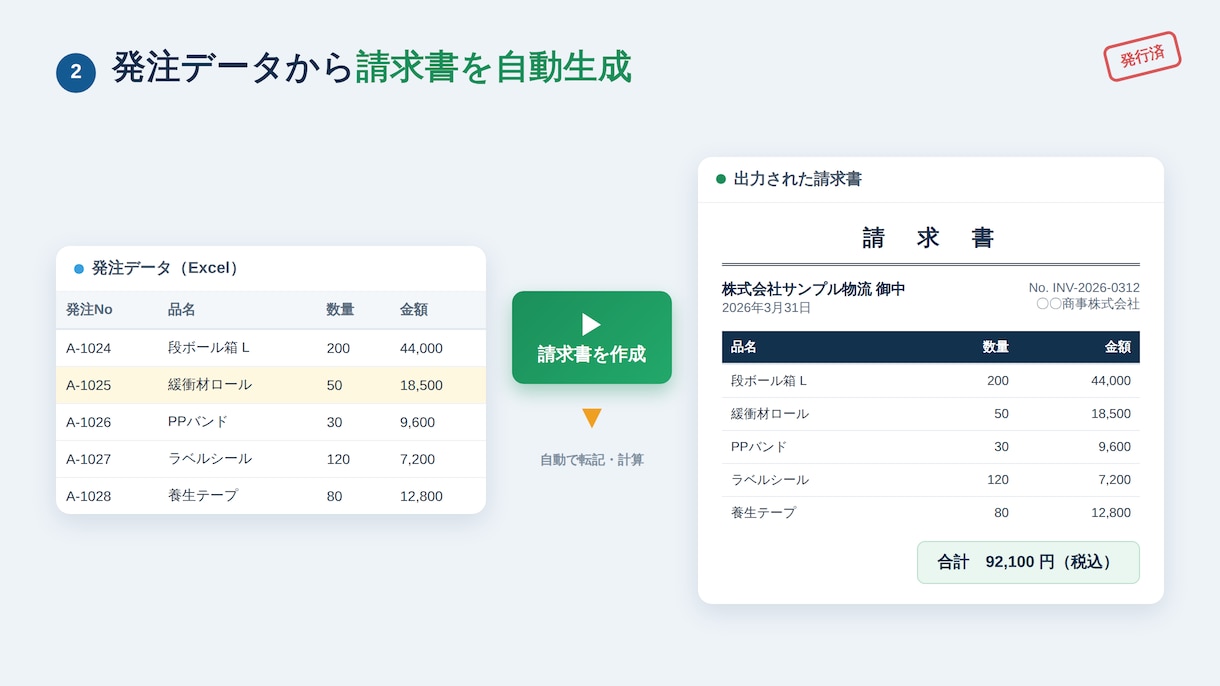Image resolution: width=1220 pixels, height=686 pixels.
Task: Click 金額 header in the Excel data table
Action: tap(414, 310)
